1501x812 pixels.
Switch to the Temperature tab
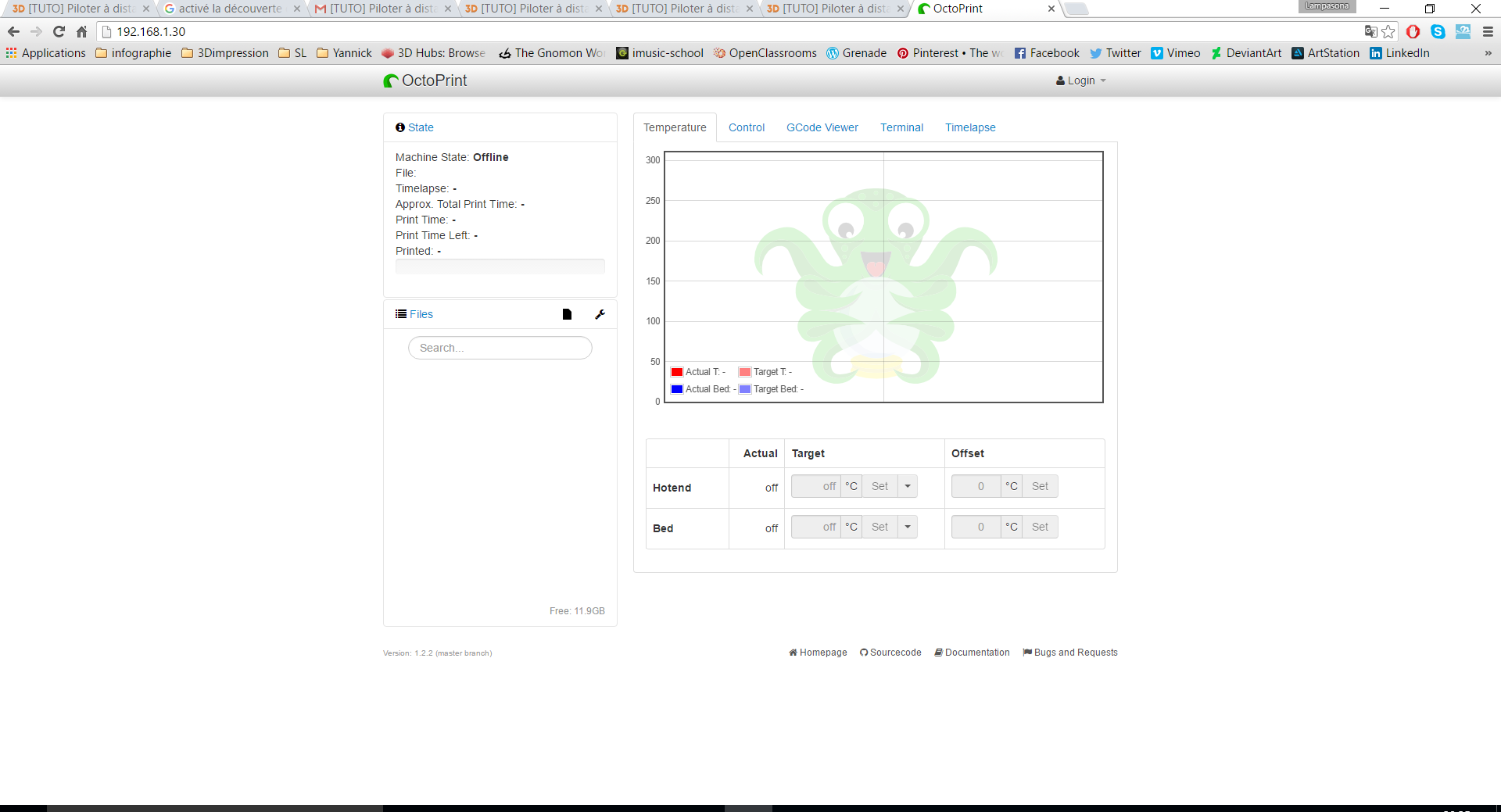tap(675, 127)
